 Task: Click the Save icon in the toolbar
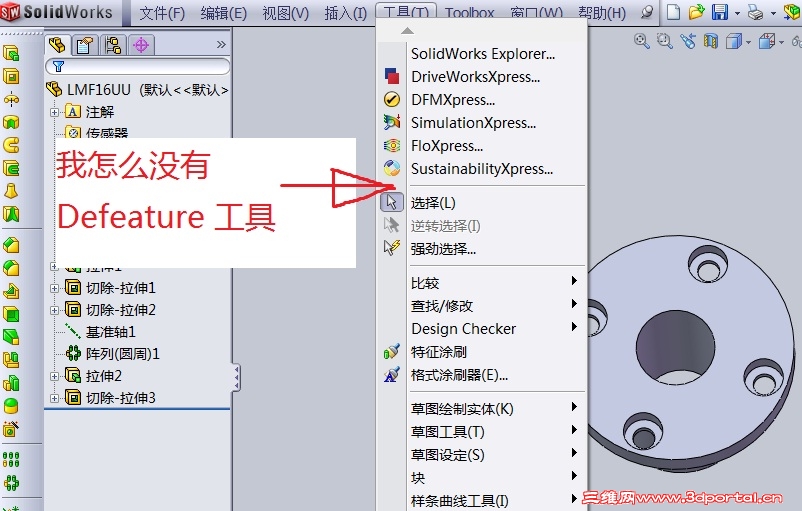coord(720,12)
